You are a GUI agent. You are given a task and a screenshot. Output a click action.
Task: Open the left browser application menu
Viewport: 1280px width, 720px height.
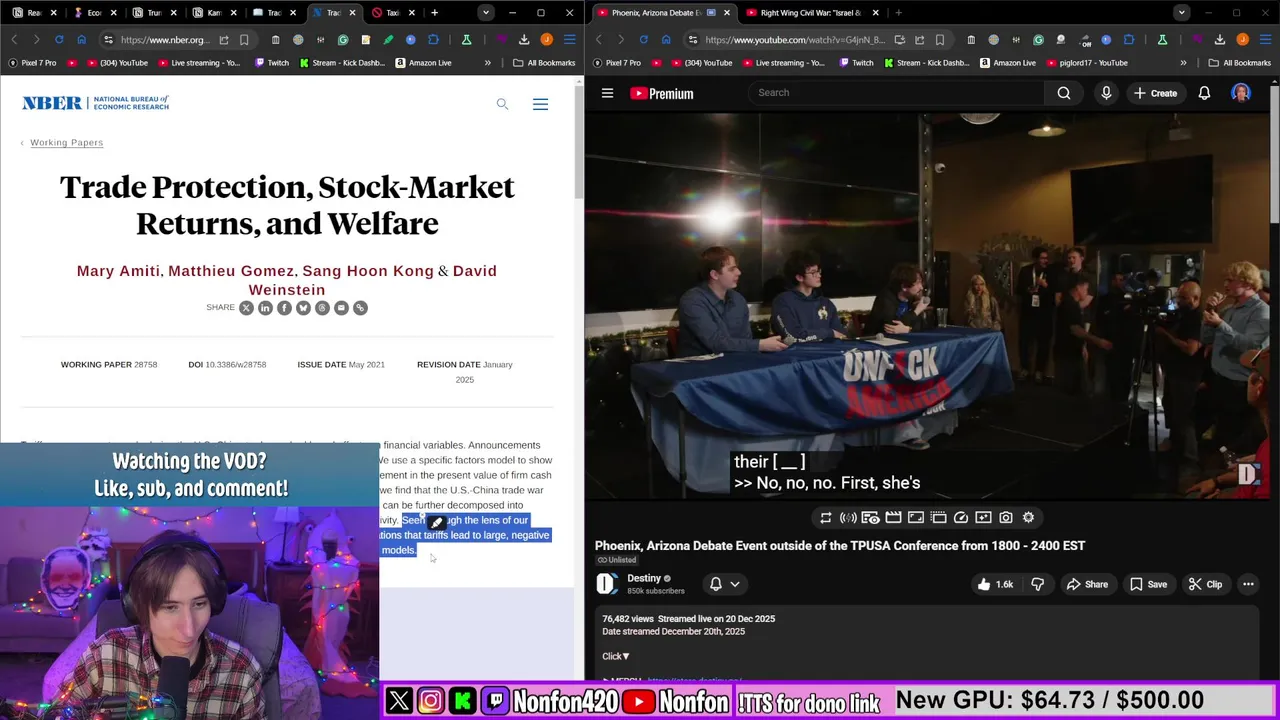569,40
